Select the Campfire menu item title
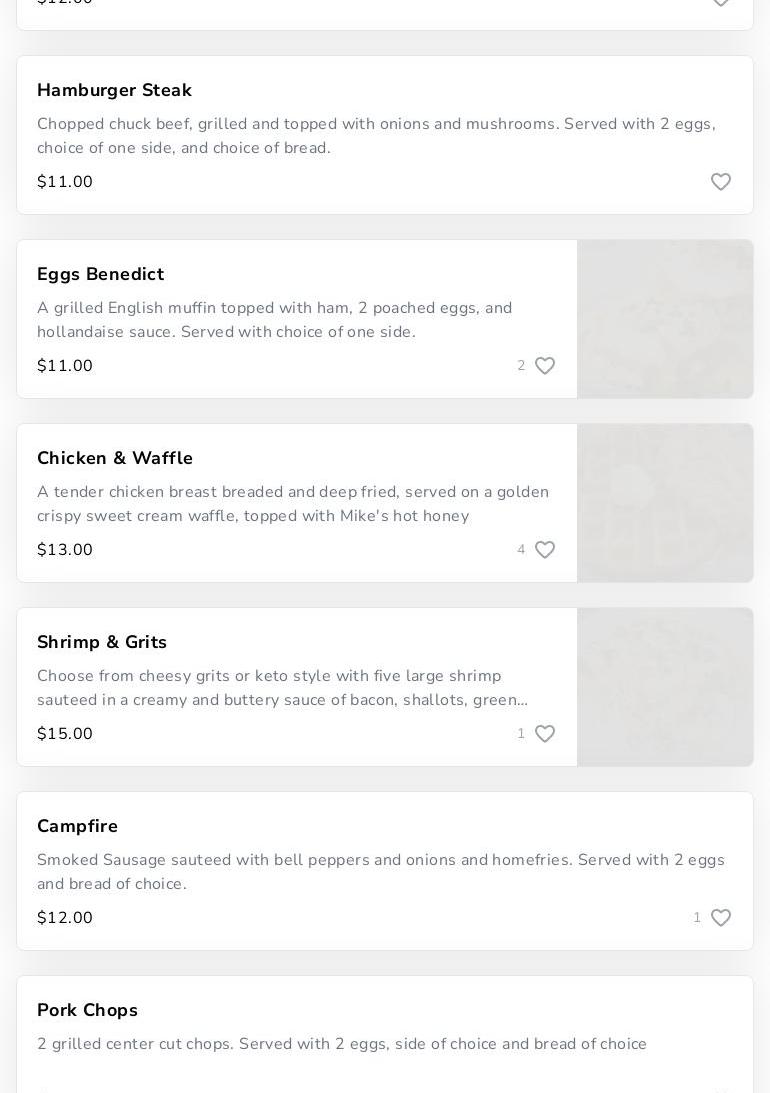The height and width of the screenshot is (1093, 770). pyautogui.click(x=77, y=826)
